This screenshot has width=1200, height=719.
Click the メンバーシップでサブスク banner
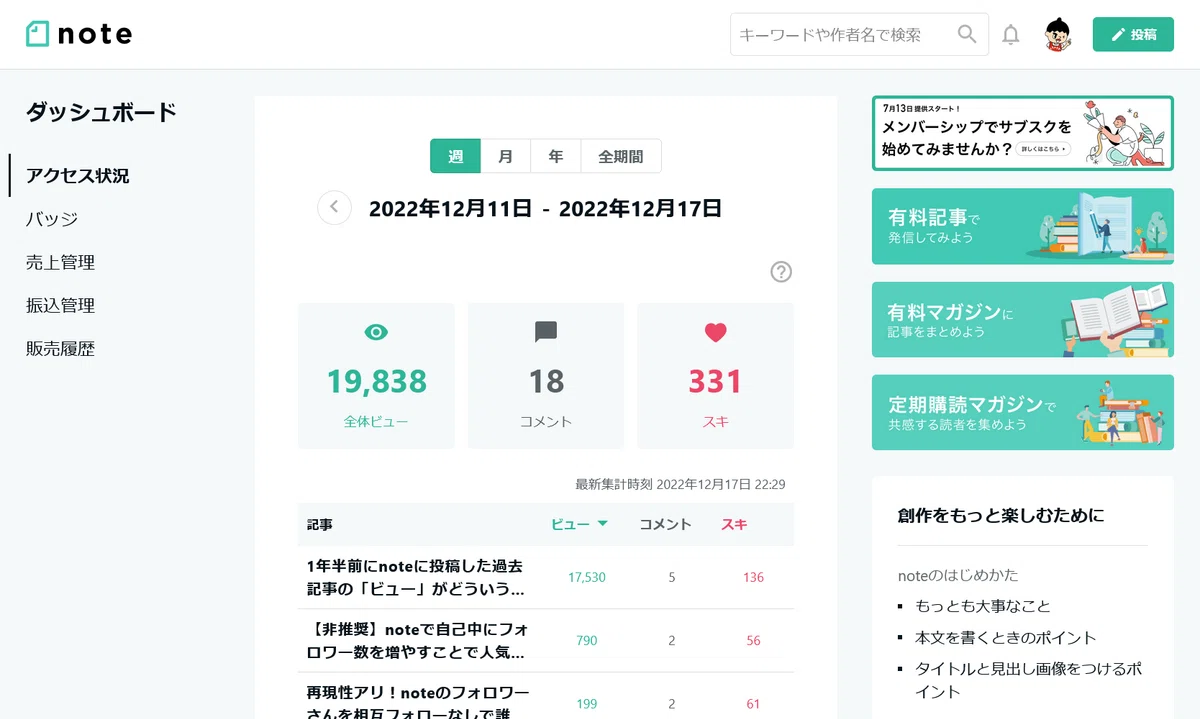click(1023, 133)
